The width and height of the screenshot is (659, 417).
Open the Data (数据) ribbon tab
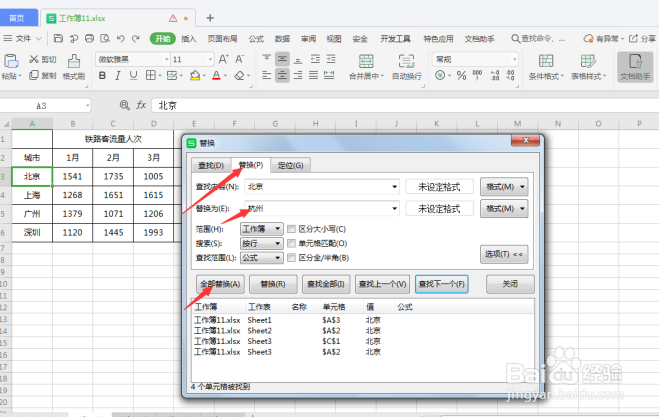point(282,39)
